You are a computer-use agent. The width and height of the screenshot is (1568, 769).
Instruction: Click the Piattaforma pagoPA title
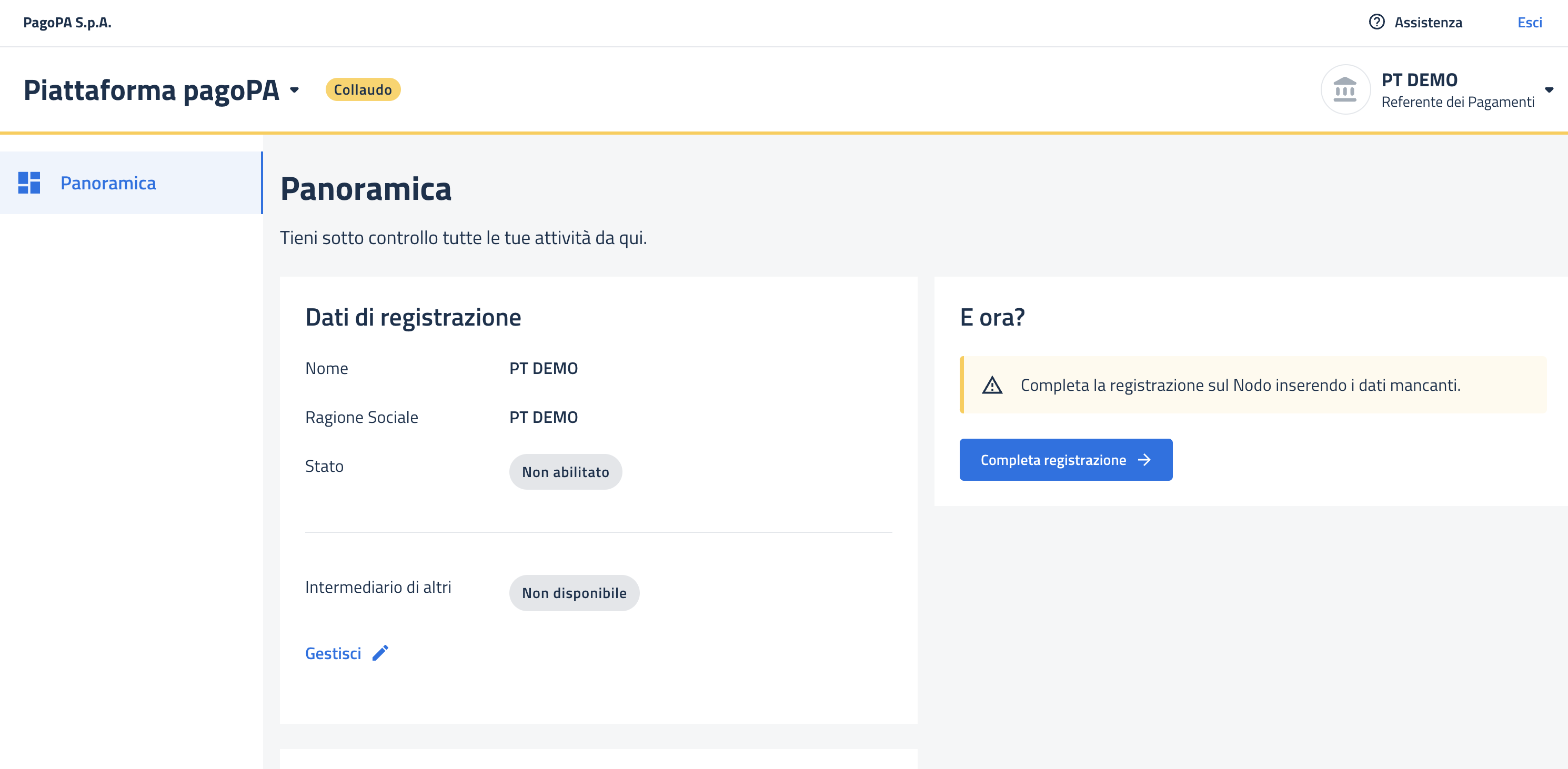coord(152,90)
